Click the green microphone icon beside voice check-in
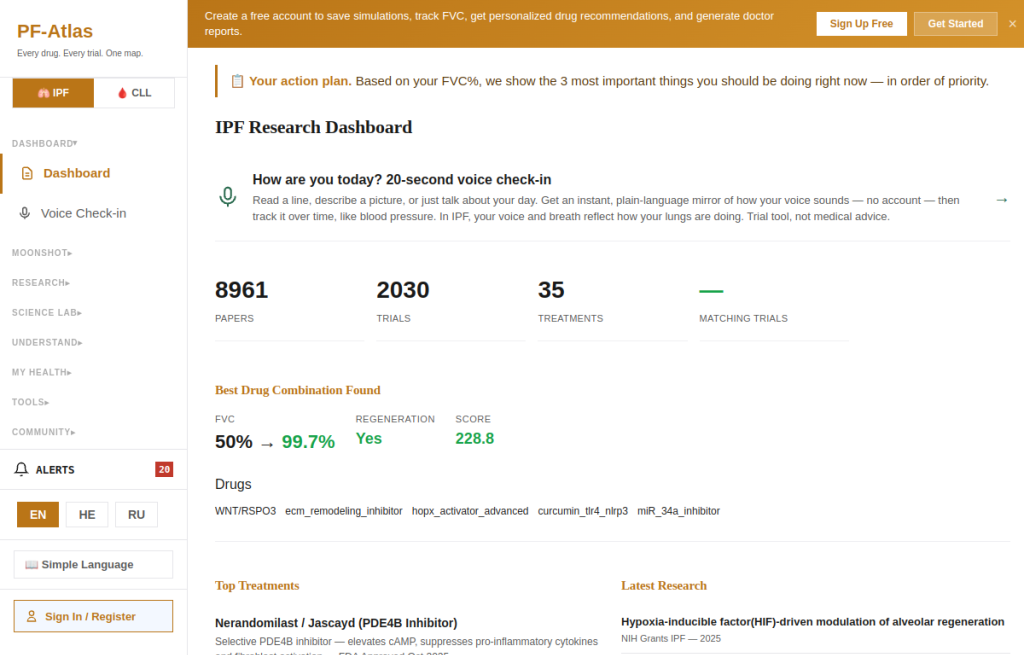Image resolution: width=1024 pixels, height=655 pixels. click(227, 197)
